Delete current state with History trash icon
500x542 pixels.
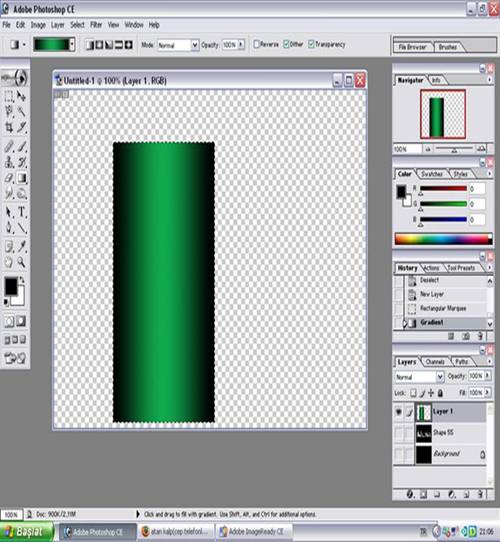coord(480,336)
